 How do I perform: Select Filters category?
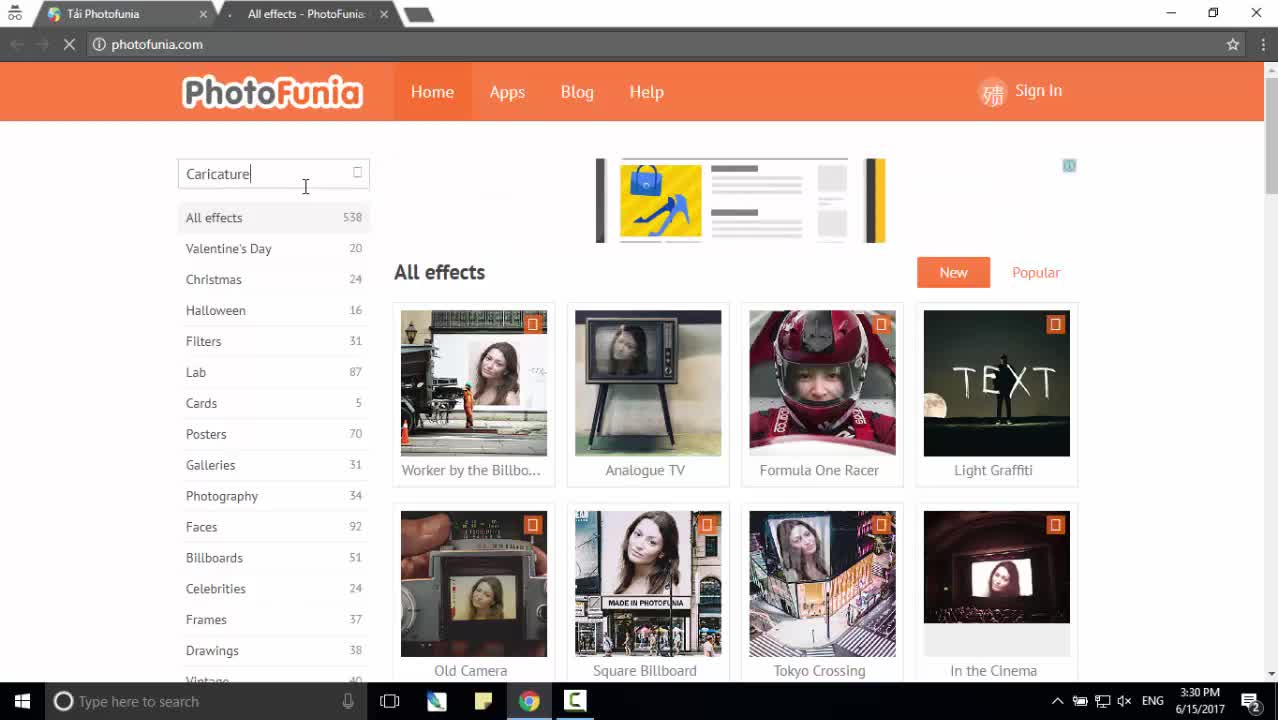pos(274,341)
